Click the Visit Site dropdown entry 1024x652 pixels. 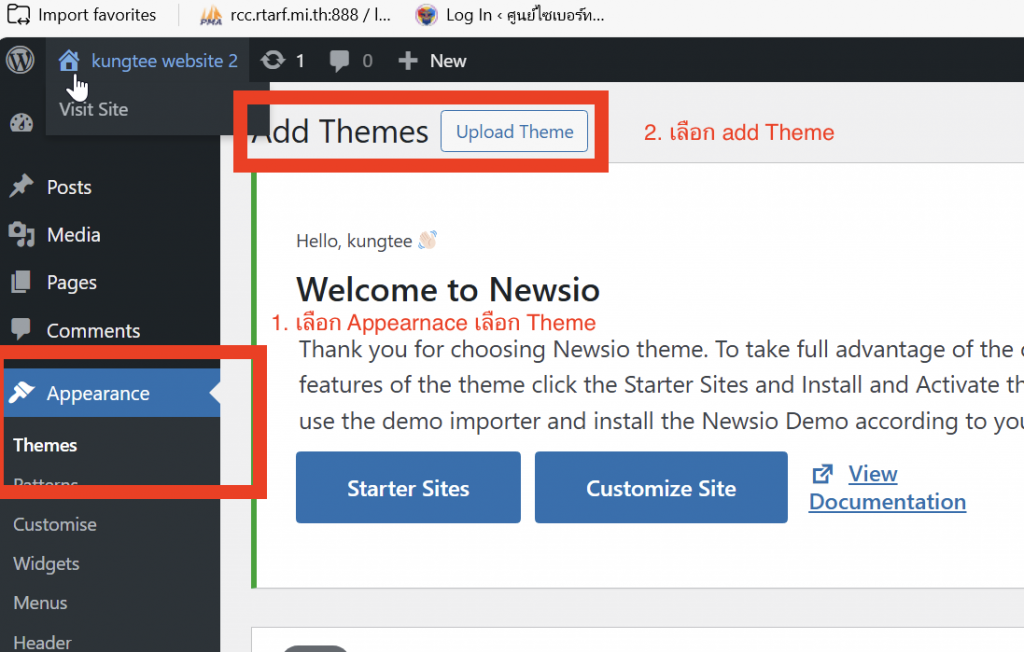pyautogui.click(x=94, y=110)
